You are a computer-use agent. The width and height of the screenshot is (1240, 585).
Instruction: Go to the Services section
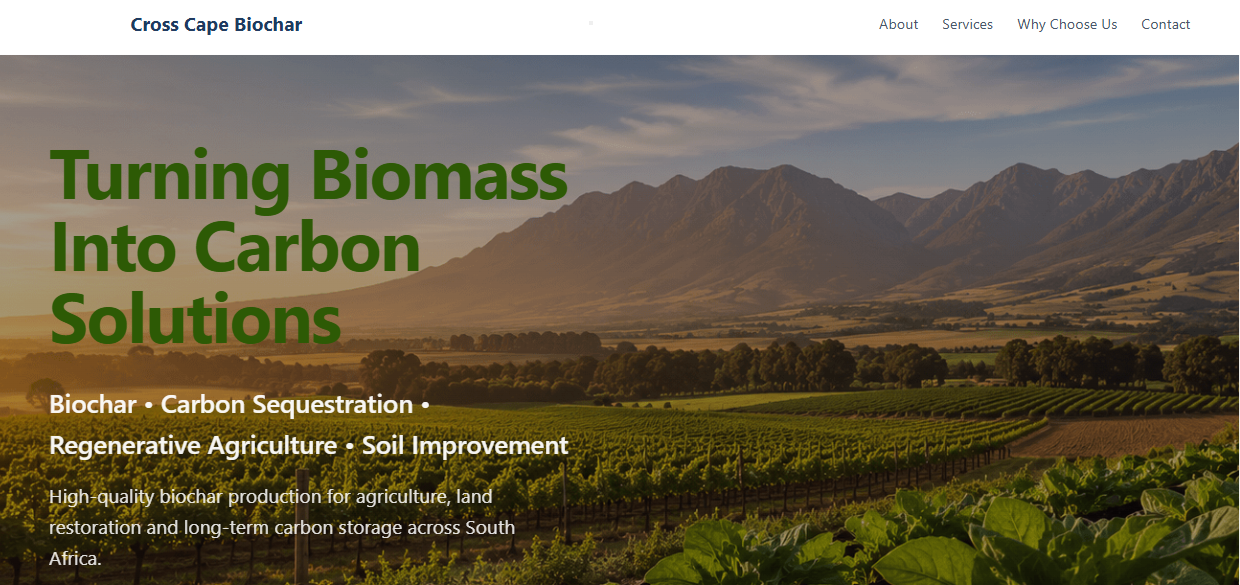[967, 25]
